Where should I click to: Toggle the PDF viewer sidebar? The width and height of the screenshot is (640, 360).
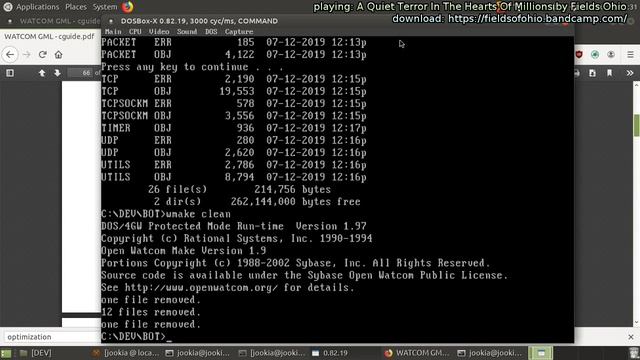10,73
